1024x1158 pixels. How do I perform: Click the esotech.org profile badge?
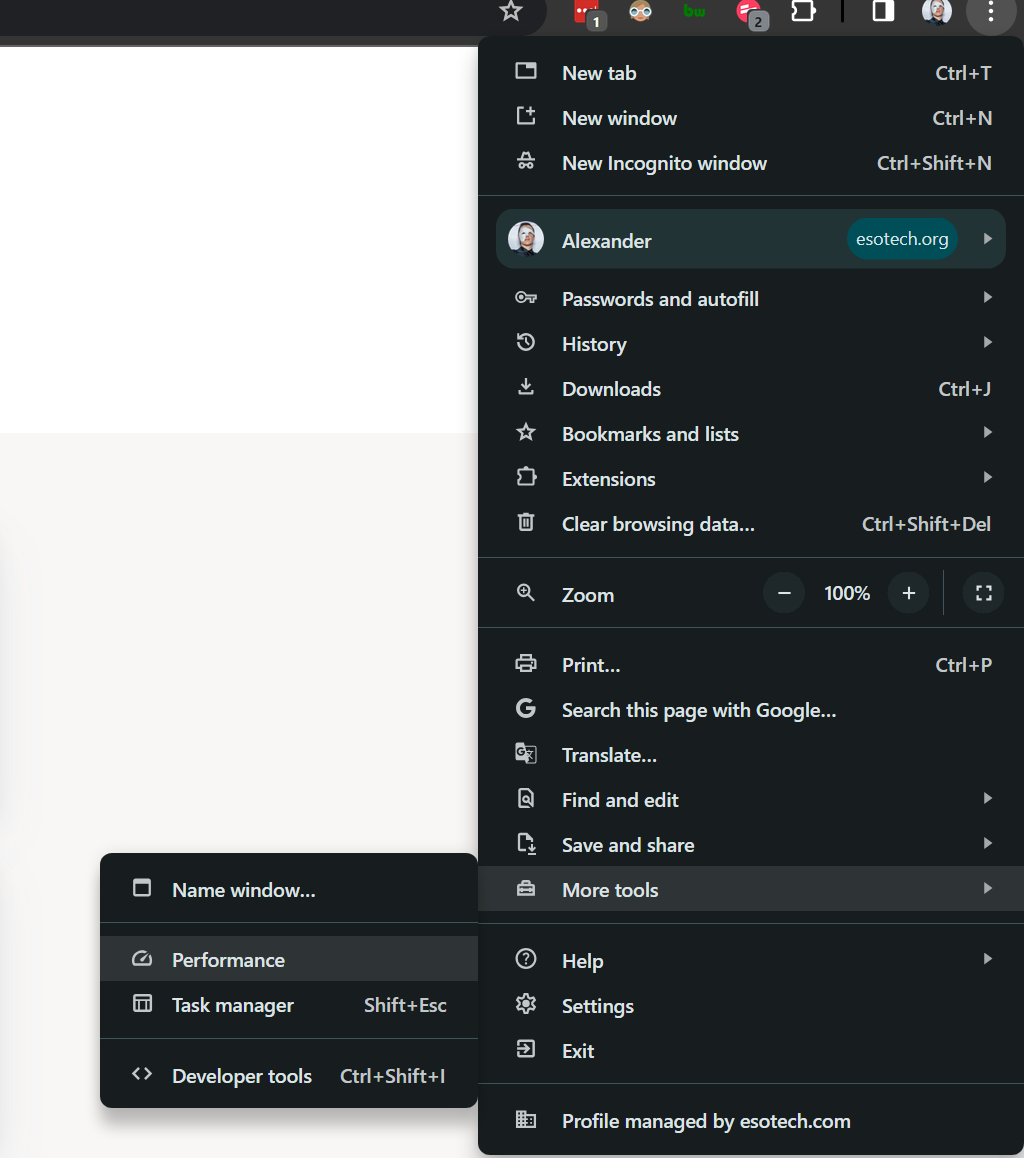point(902,240)
